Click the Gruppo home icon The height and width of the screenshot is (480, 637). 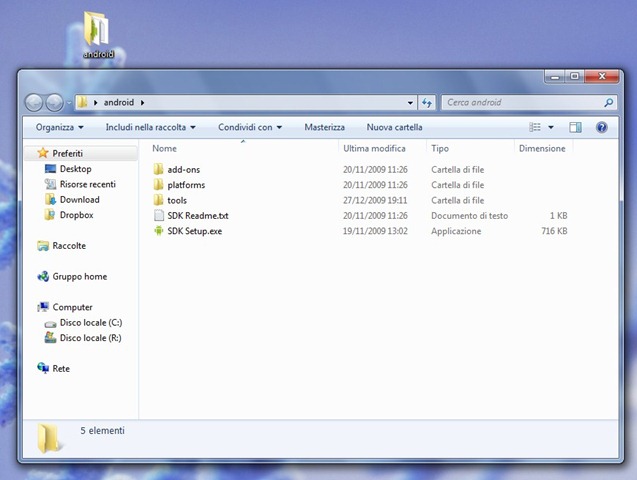click(x=43, y=277)
